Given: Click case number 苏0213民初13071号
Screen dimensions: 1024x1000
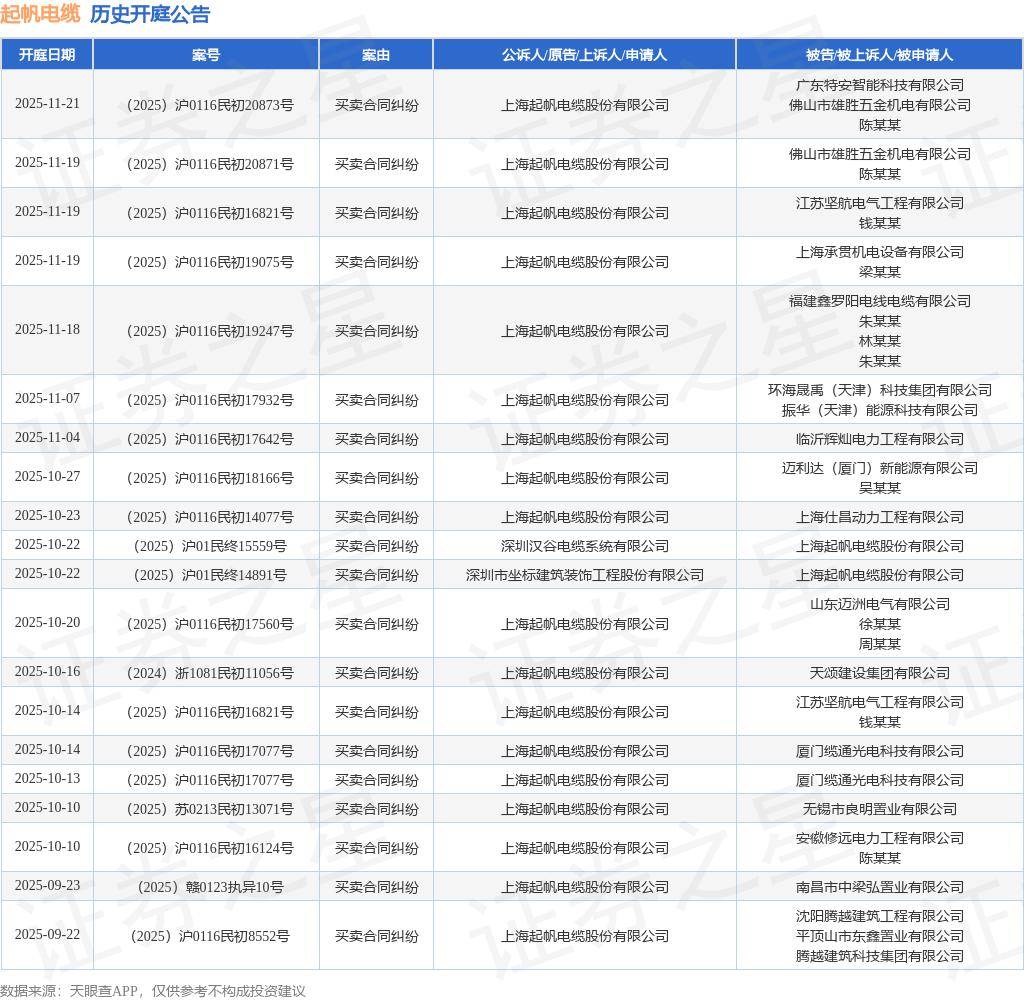Looking at the screenshot, I should pos(210,809).
